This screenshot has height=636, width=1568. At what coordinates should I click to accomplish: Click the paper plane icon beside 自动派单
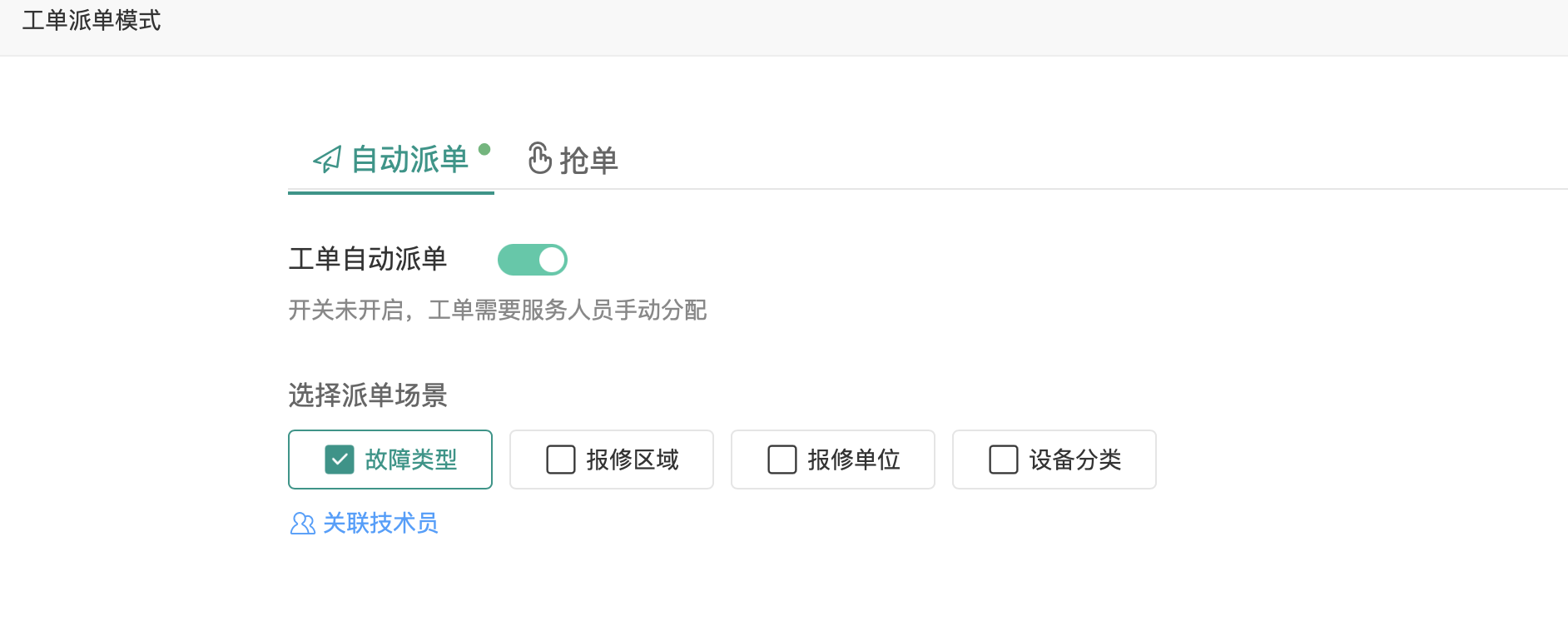point(326,160)
